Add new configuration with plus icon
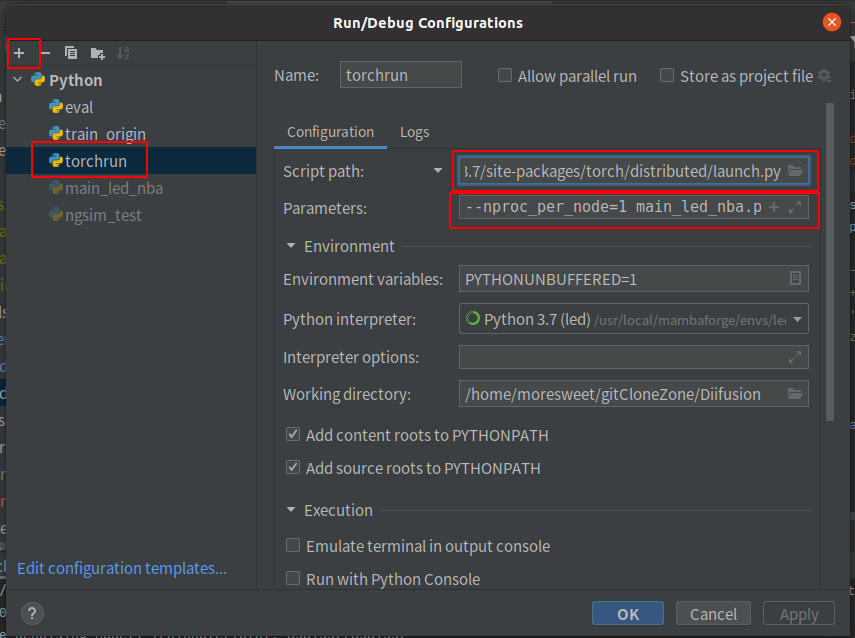The image size is (855, 638). coord(19,53)
